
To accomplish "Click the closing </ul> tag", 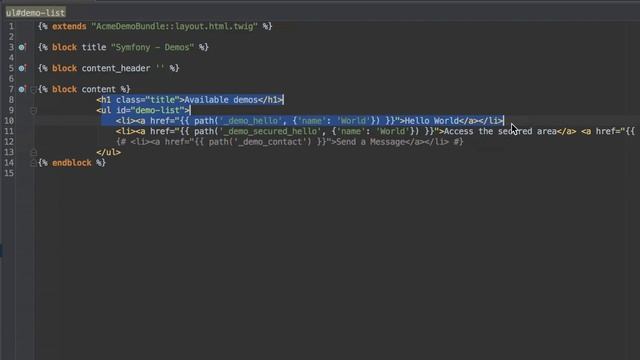I will (109, 152).
